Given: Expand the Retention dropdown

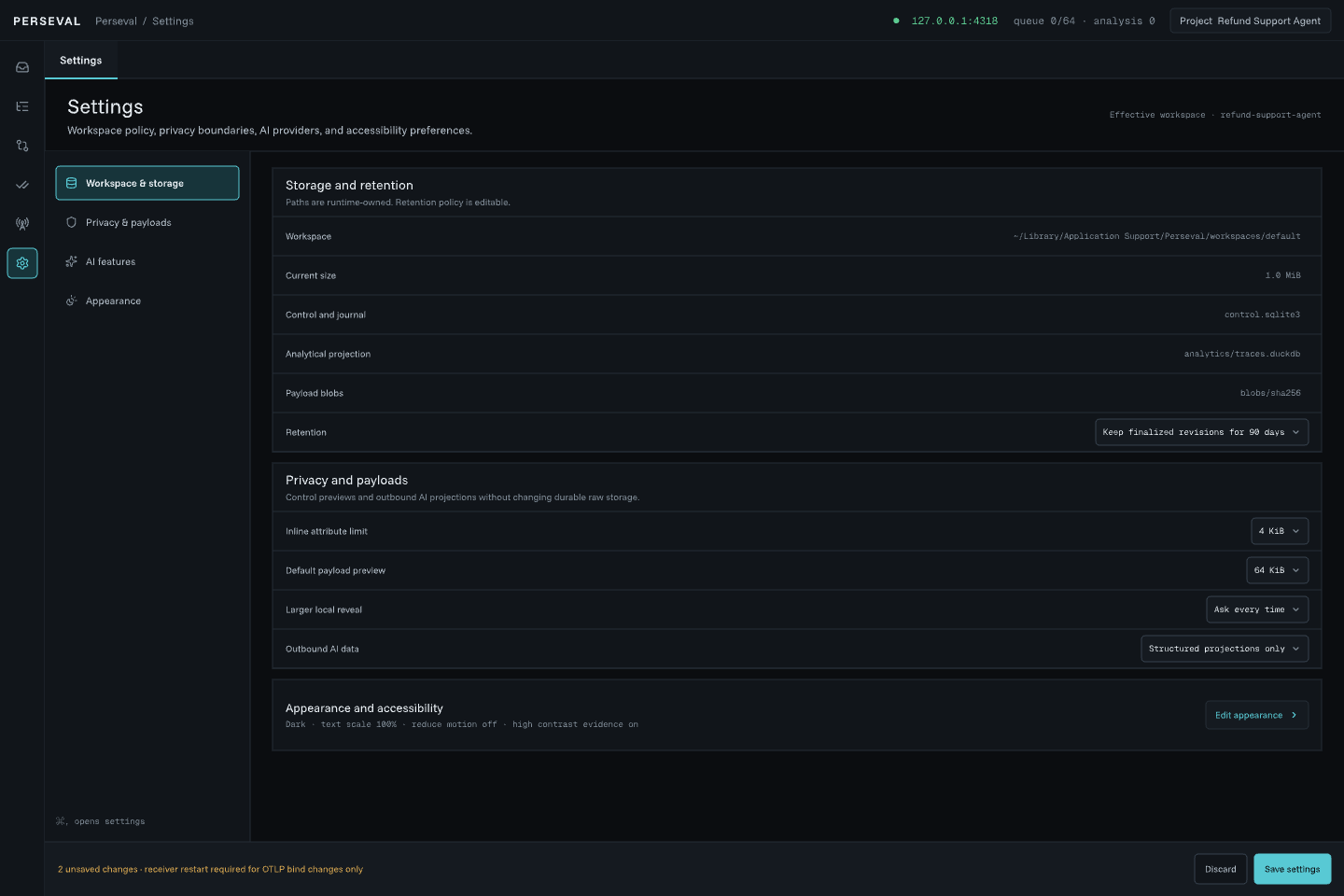Looking at the screenshot, I should (x=1201, y=432).
